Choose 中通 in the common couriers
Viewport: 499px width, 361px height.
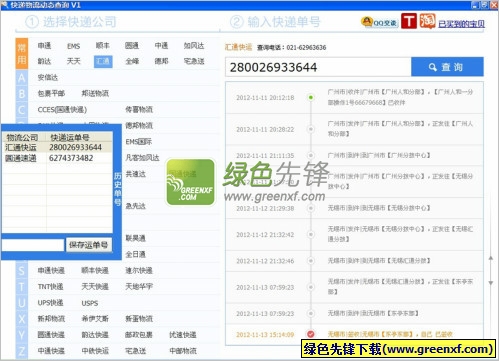(x=161, y=46)
